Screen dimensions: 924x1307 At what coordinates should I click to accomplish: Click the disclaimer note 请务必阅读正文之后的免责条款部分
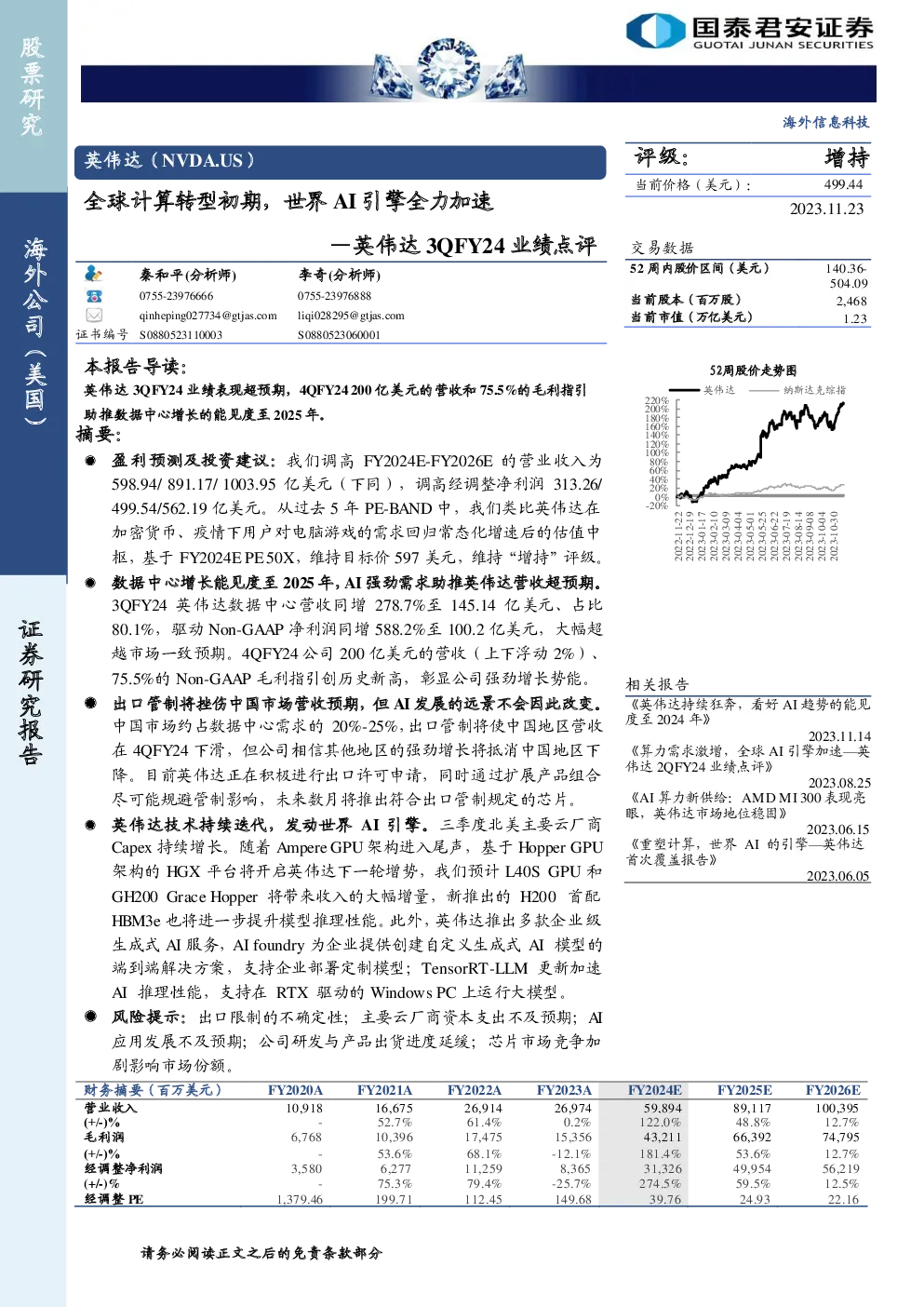click(x=261, y=1253)
